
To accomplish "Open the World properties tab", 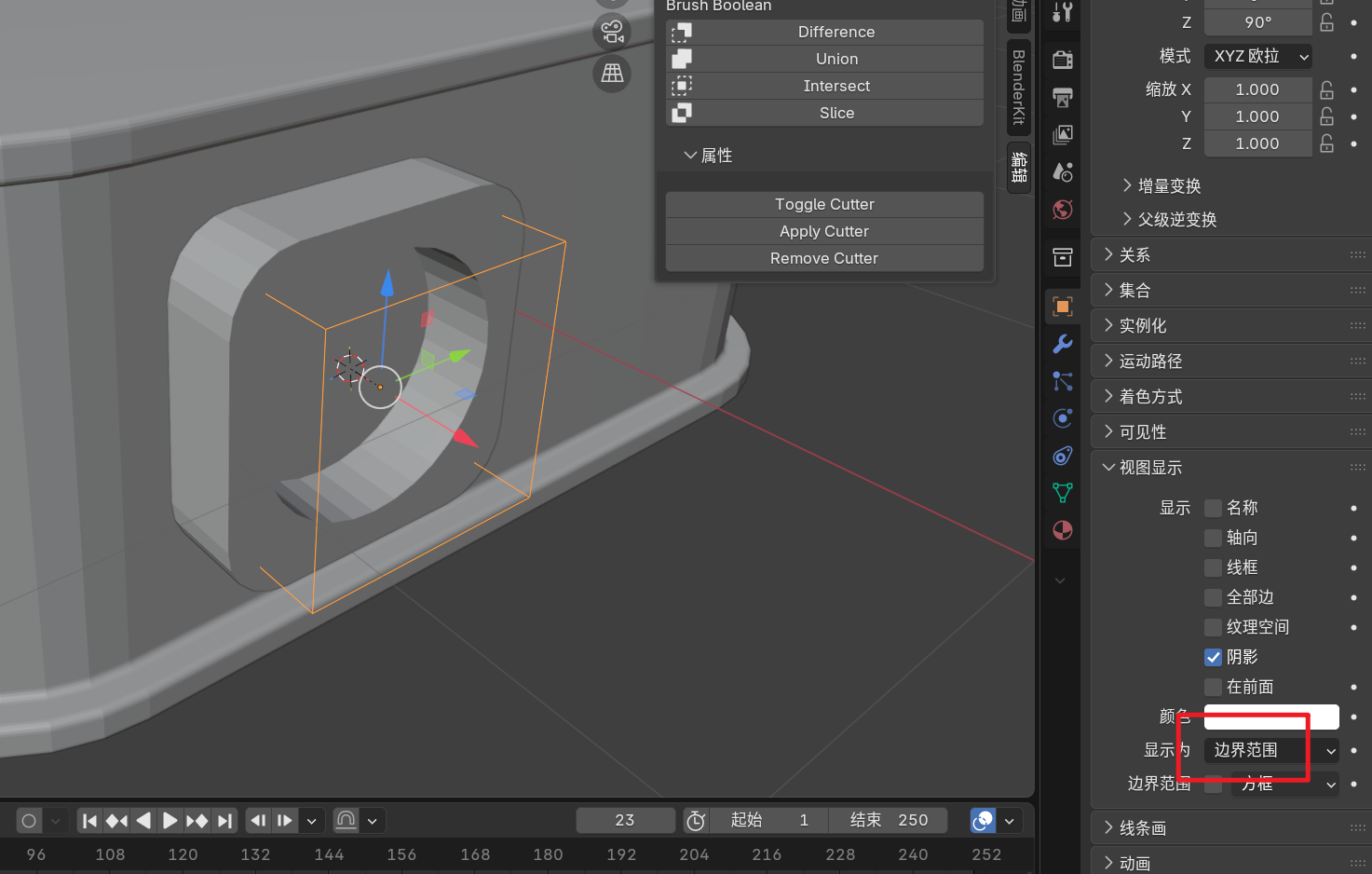I will tap(1062, 210).
